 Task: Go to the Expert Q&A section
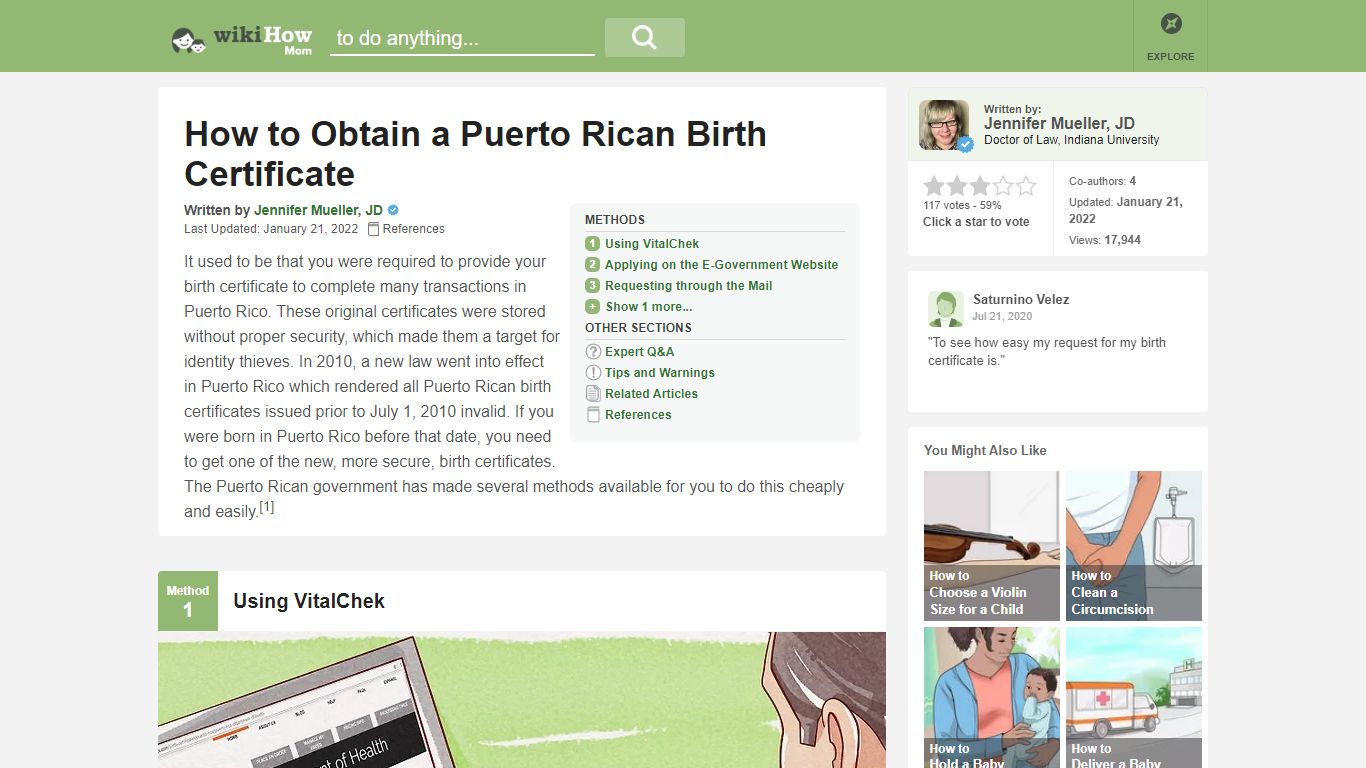click(639, 352)
